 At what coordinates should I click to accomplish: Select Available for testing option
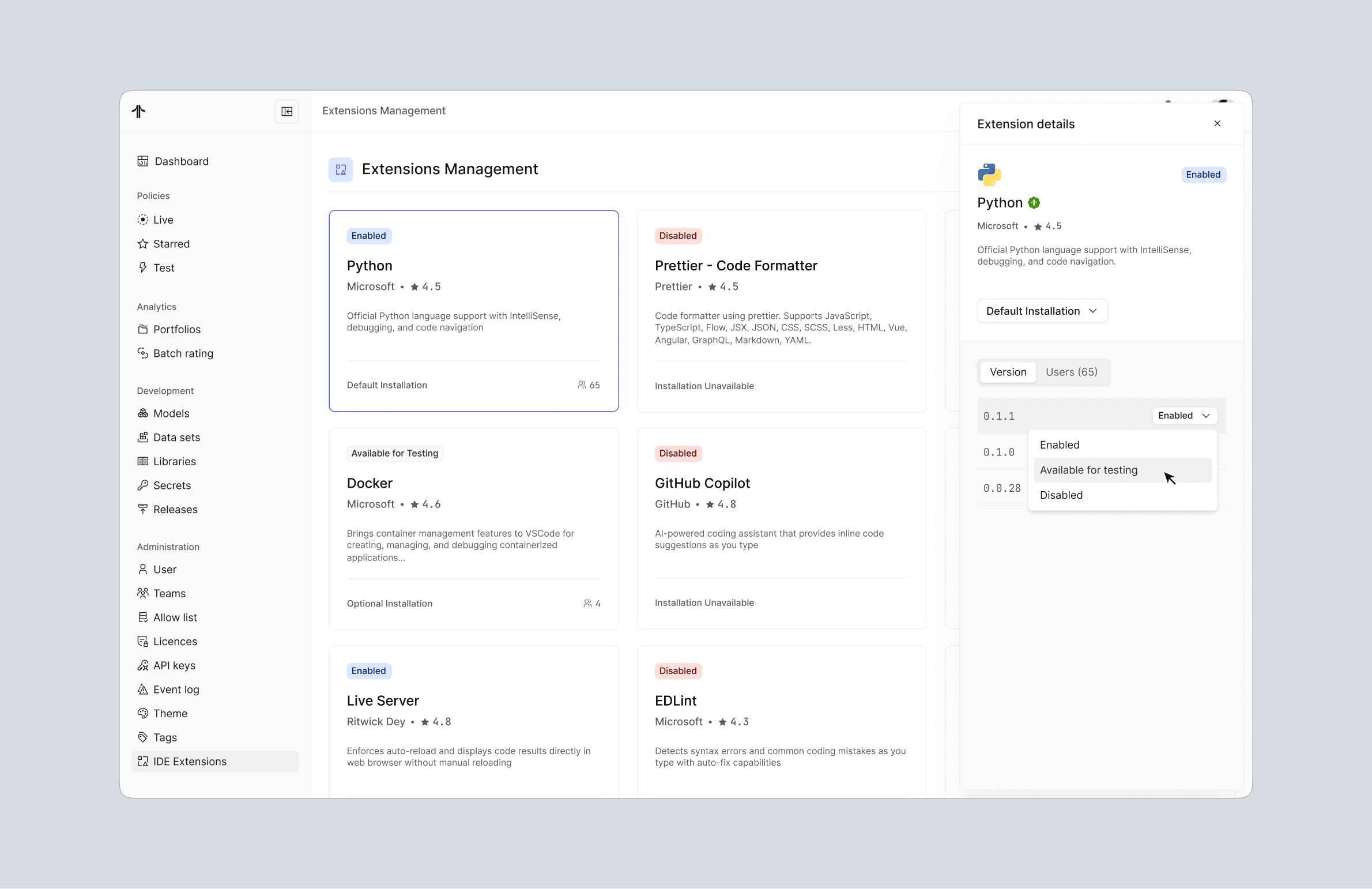[x=1088, y=470]
